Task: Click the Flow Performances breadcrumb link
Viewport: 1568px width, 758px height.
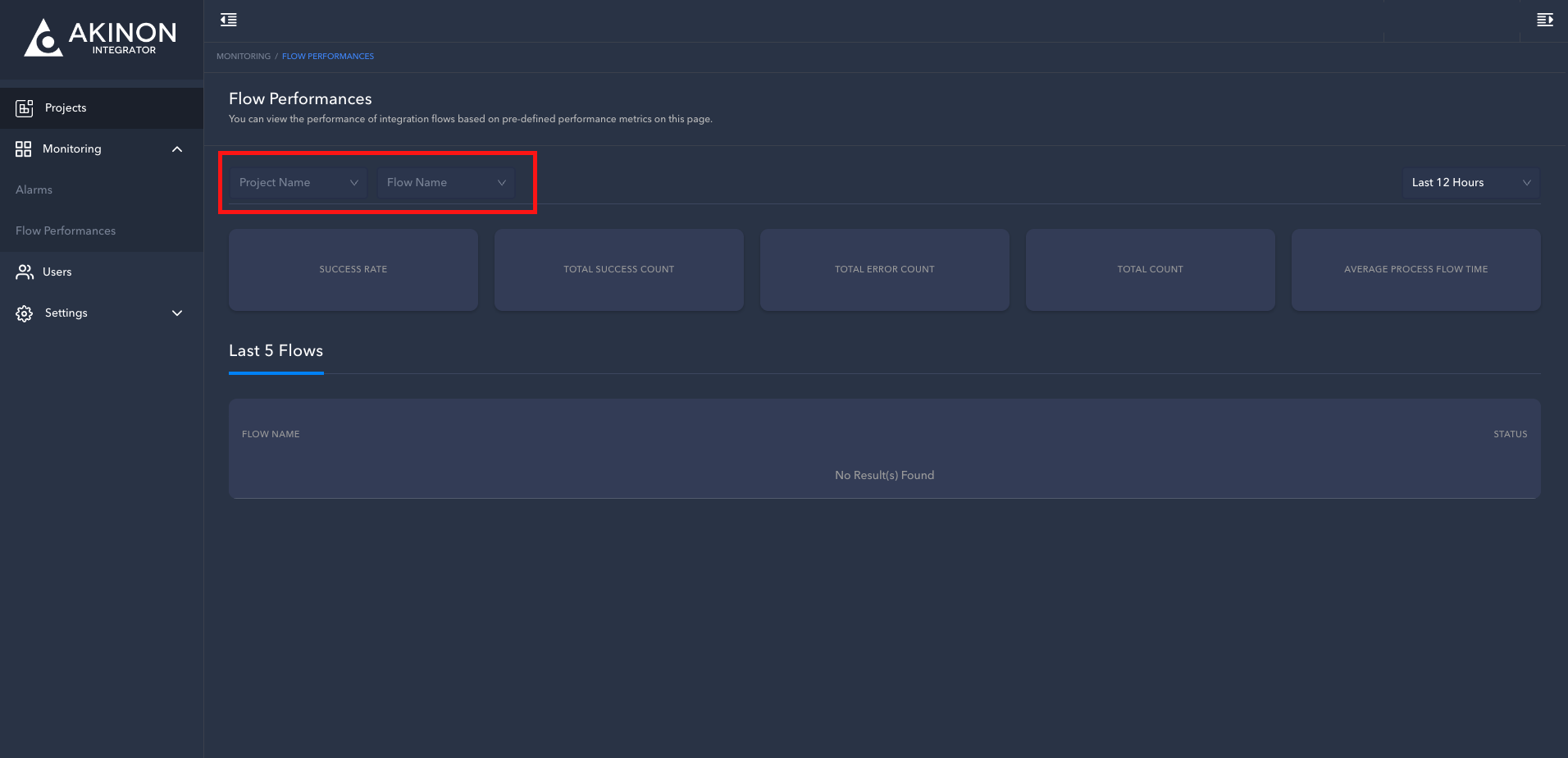Action: [x=328, y=57]
